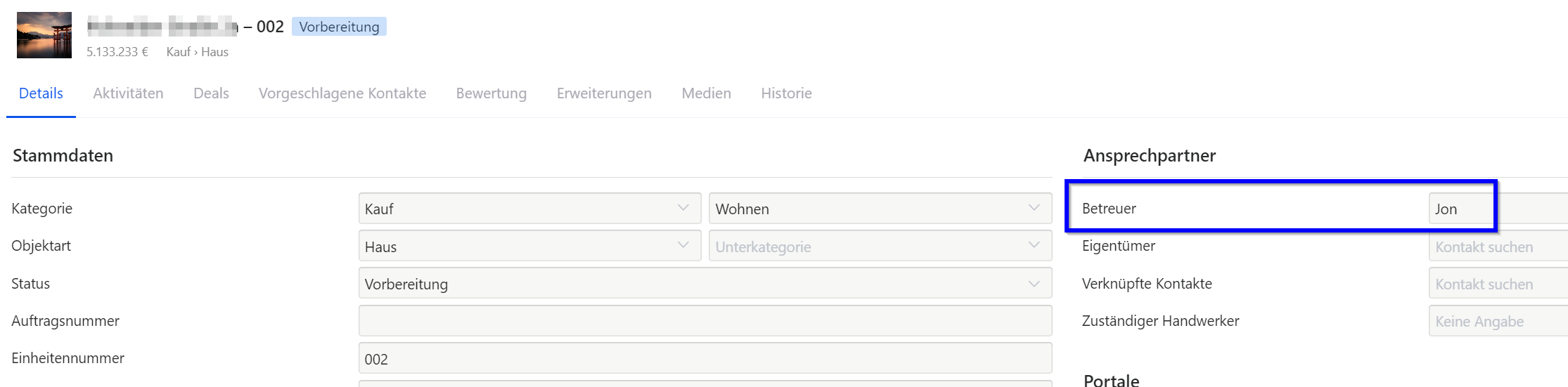1568x387 pixels.
Task: Click the Einheitennummer field with 002
Action: point(705,359)
